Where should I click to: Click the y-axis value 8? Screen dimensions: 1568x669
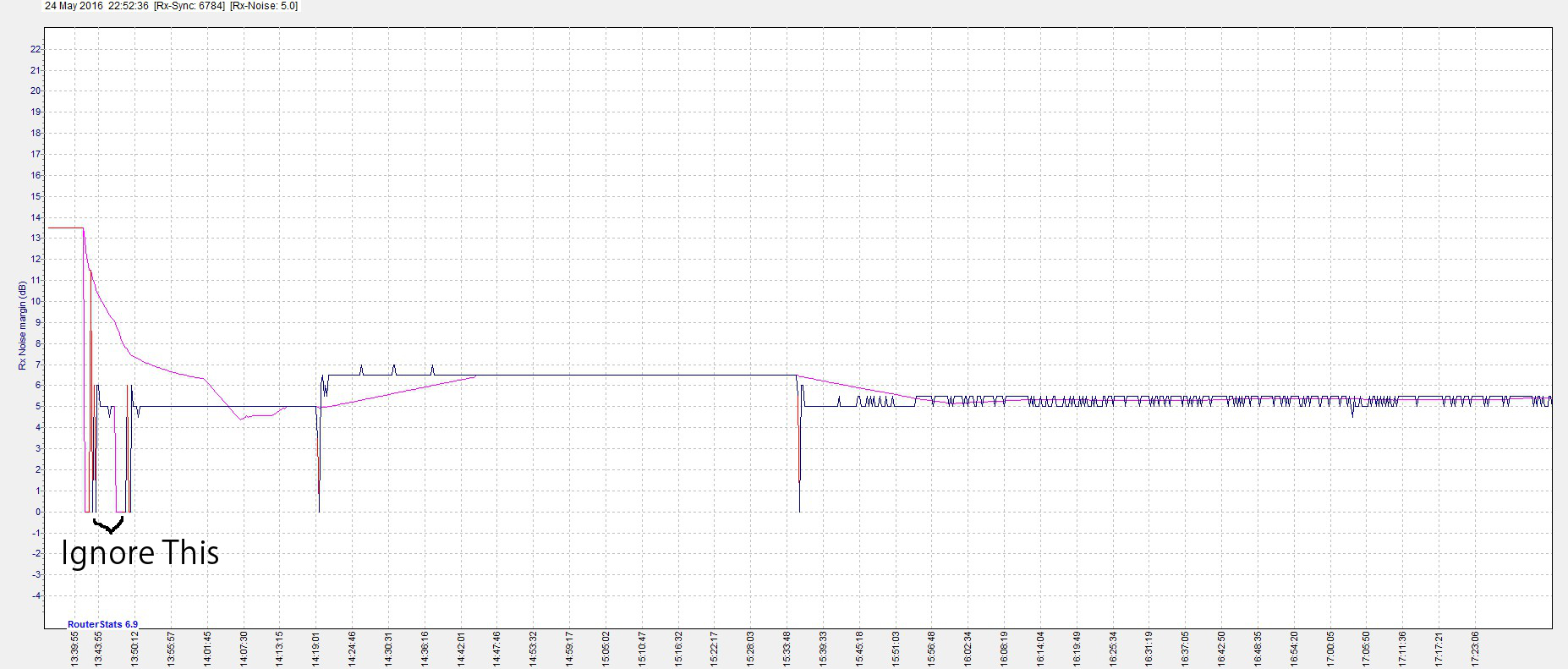point(38,343)
